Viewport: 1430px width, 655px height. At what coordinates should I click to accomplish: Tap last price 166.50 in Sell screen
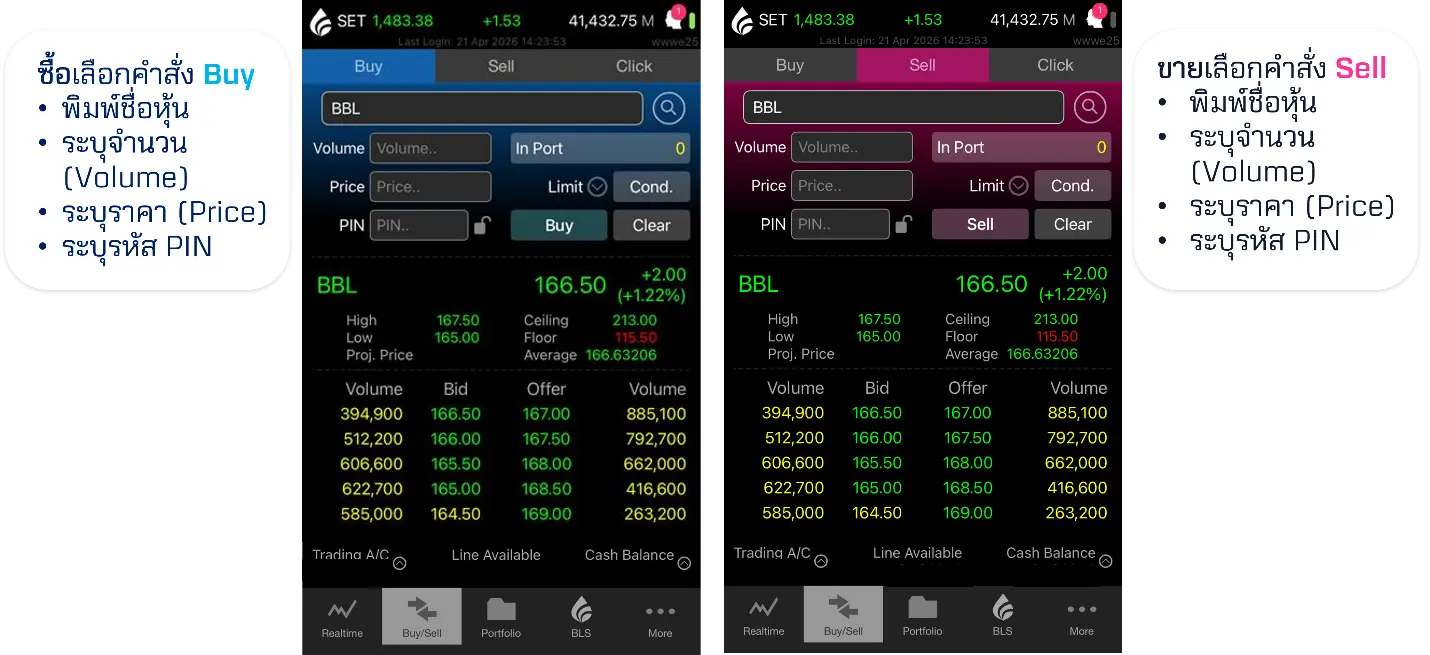991,284
